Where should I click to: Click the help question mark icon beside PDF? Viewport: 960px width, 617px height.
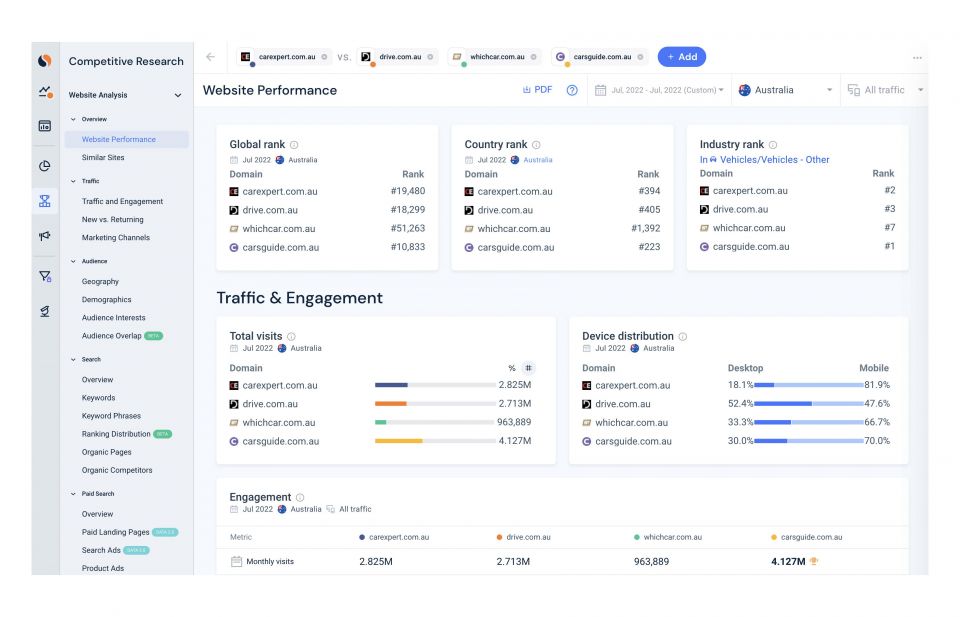click(572, 90)
